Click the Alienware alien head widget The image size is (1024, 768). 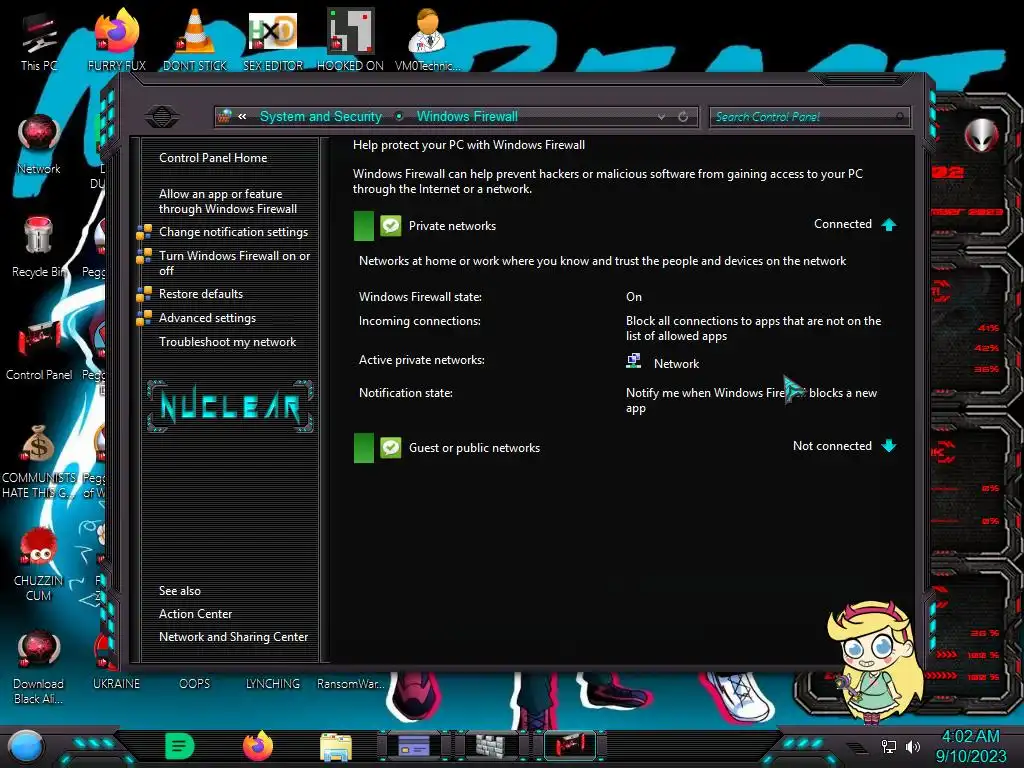tap(980, 135)
